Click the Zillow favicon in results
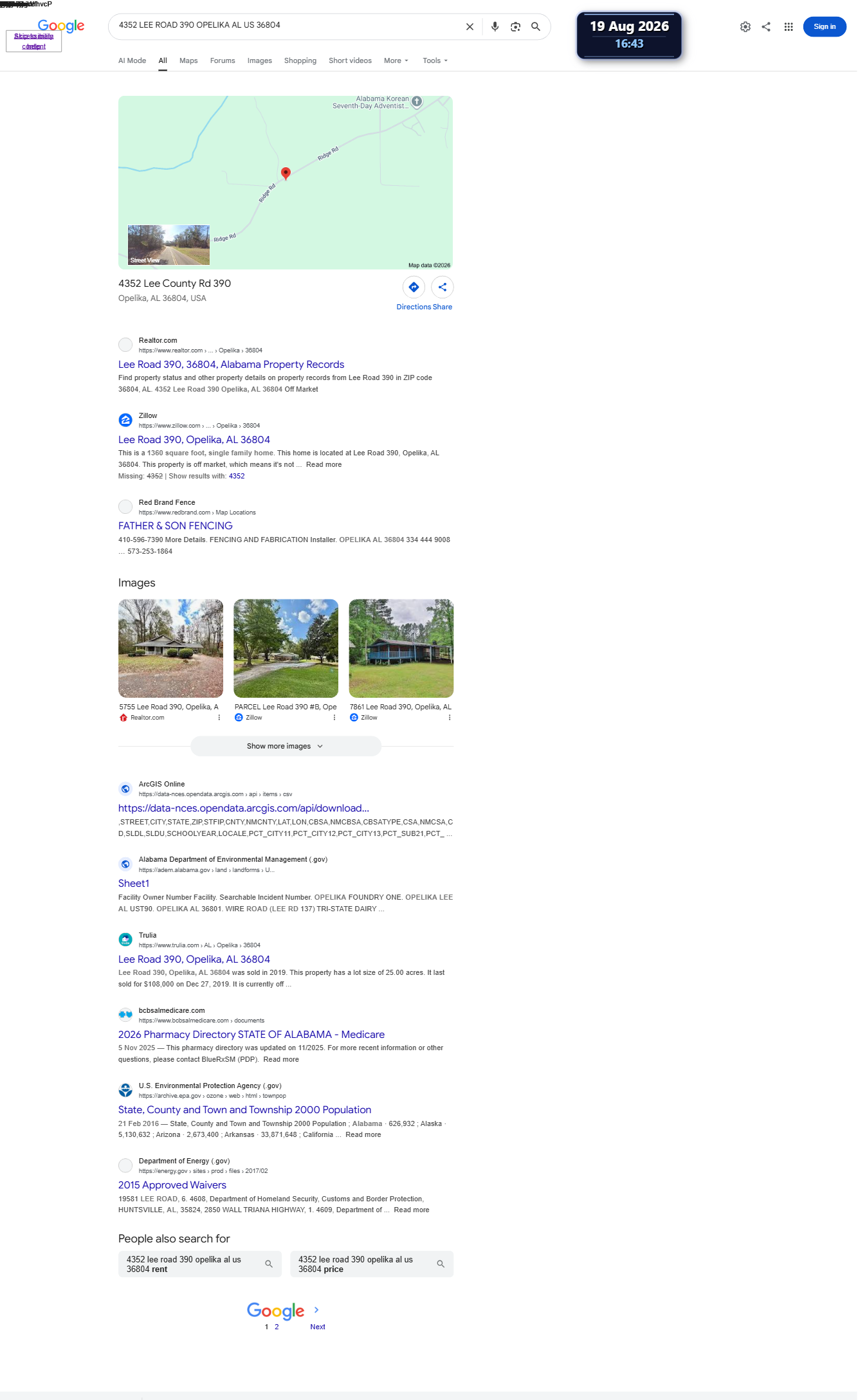The image size is (867, 1400). (x=125, y=420)
